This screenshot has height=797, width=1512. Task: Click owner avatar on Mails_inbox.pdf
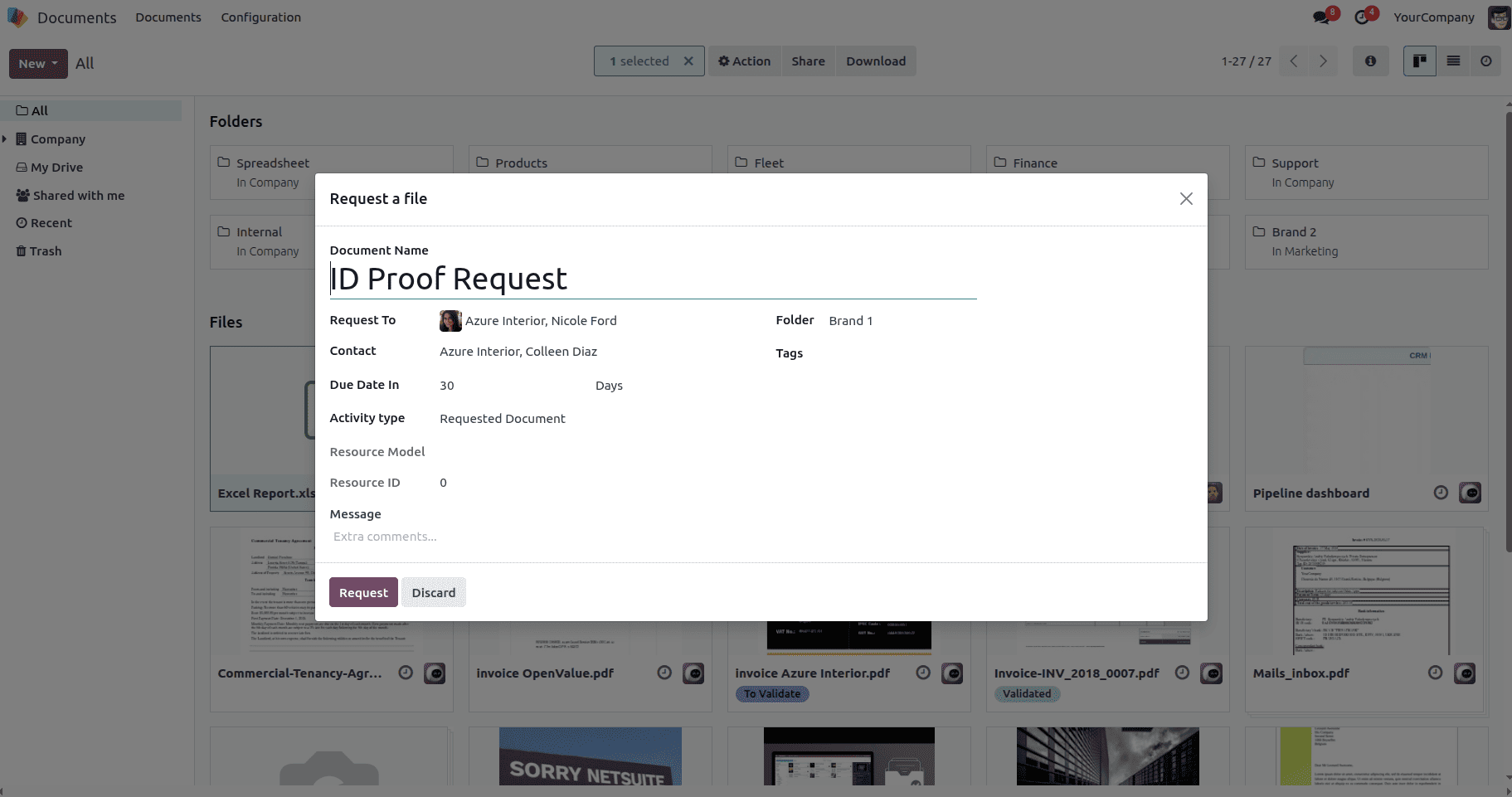tap(1465, 673)
